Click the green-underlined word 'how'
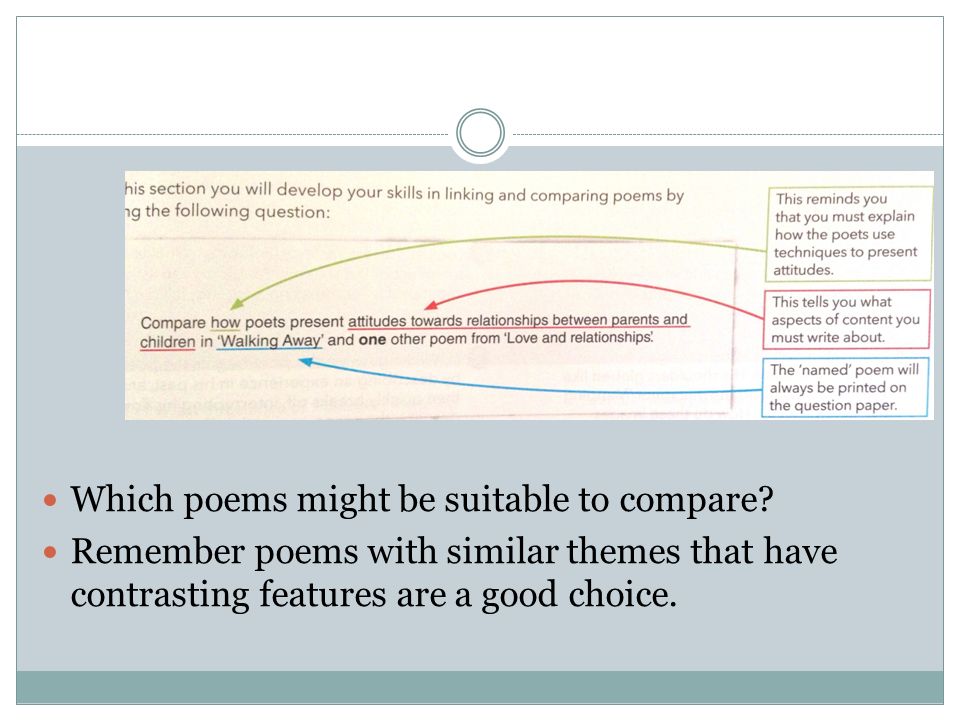 225,323
